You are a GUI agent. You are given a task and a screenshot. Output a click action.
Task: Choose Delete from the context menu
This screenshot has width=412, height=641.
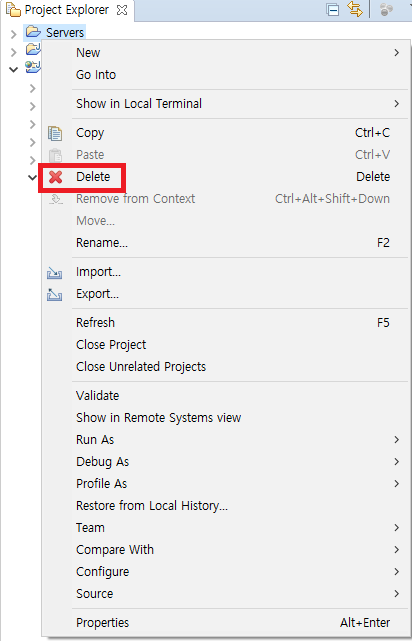226,177
